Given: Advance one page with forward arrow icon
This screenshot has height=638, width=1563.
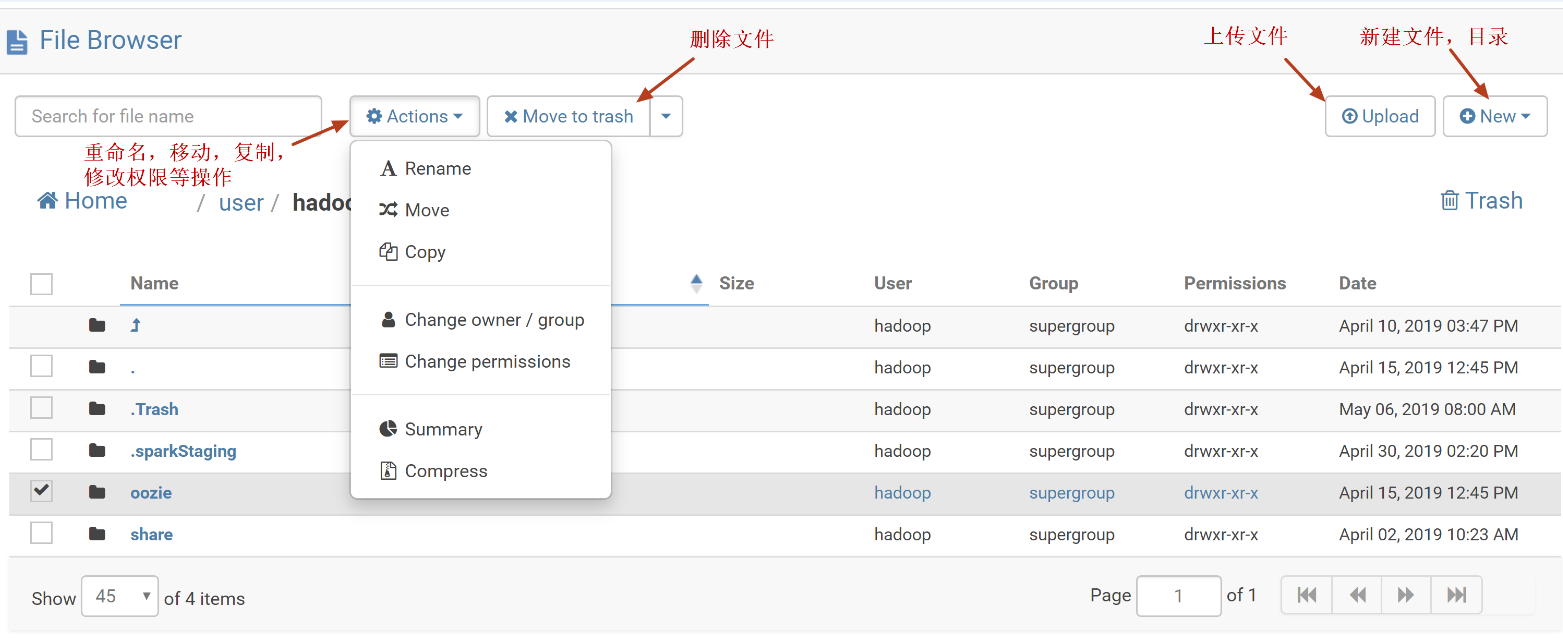Looking at the screenshot, I should (1406, 595).
